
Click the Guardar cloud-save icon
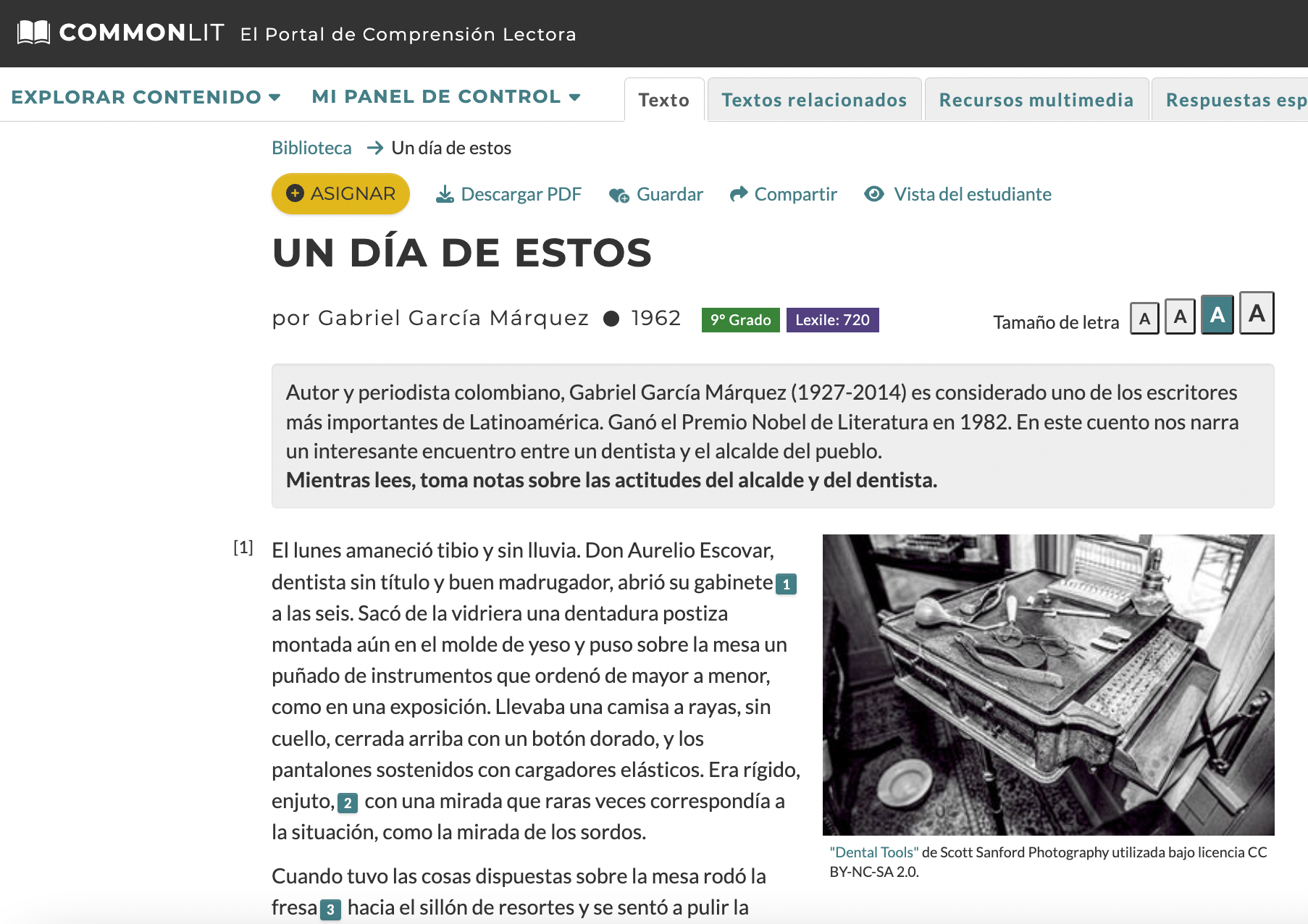tap(619, 195)
